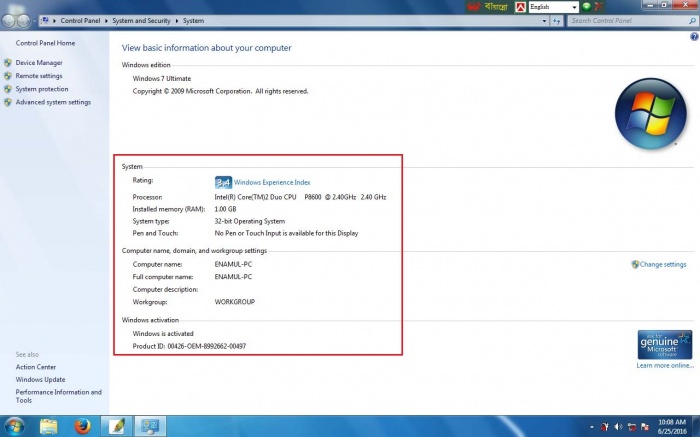Screen dimensions: 700x437
Task: Click the Product ID 00426-OEM-8992662-00497 text
Action: pos(189,346)
